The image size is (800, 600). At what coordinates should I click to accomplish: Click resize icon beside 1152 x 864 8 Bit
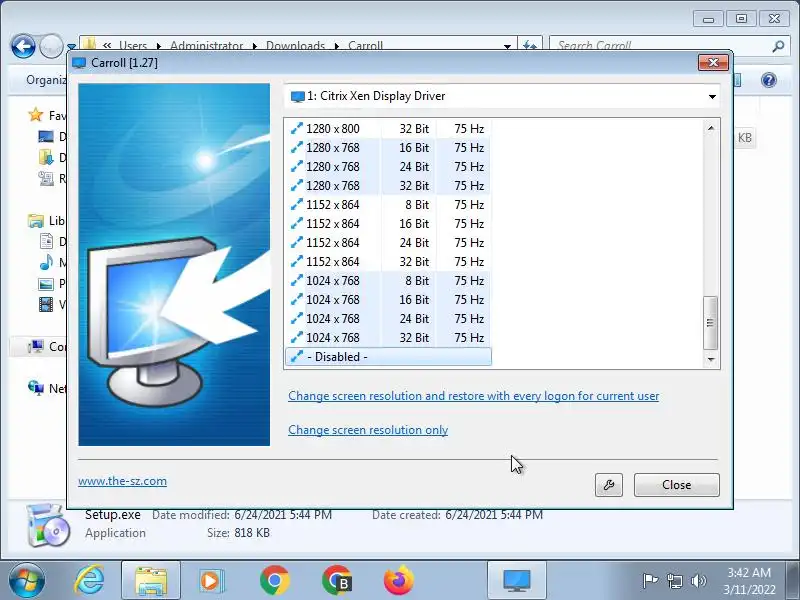[x=296, y=205]
